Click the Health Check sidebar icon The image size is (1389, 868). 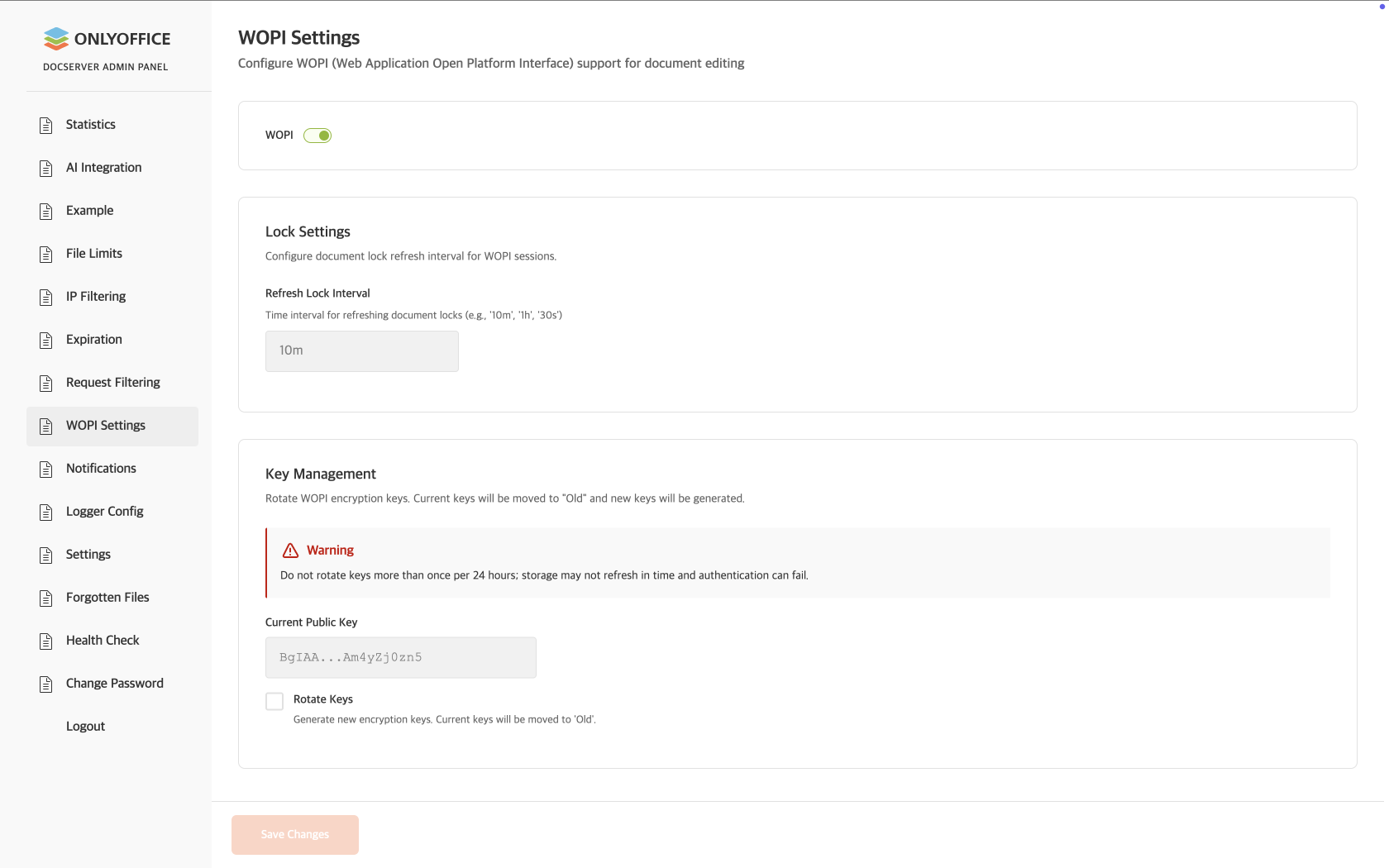(x=46, y=641)
